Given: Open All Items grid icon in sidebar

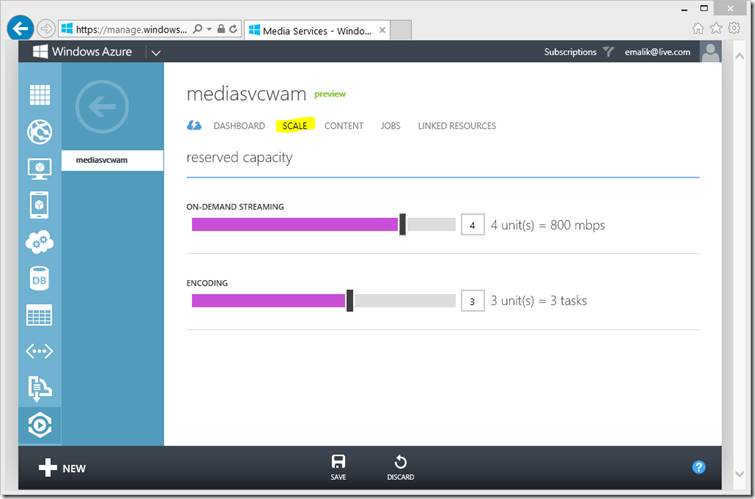Looking at the screenshot, I should coord(39,95).
